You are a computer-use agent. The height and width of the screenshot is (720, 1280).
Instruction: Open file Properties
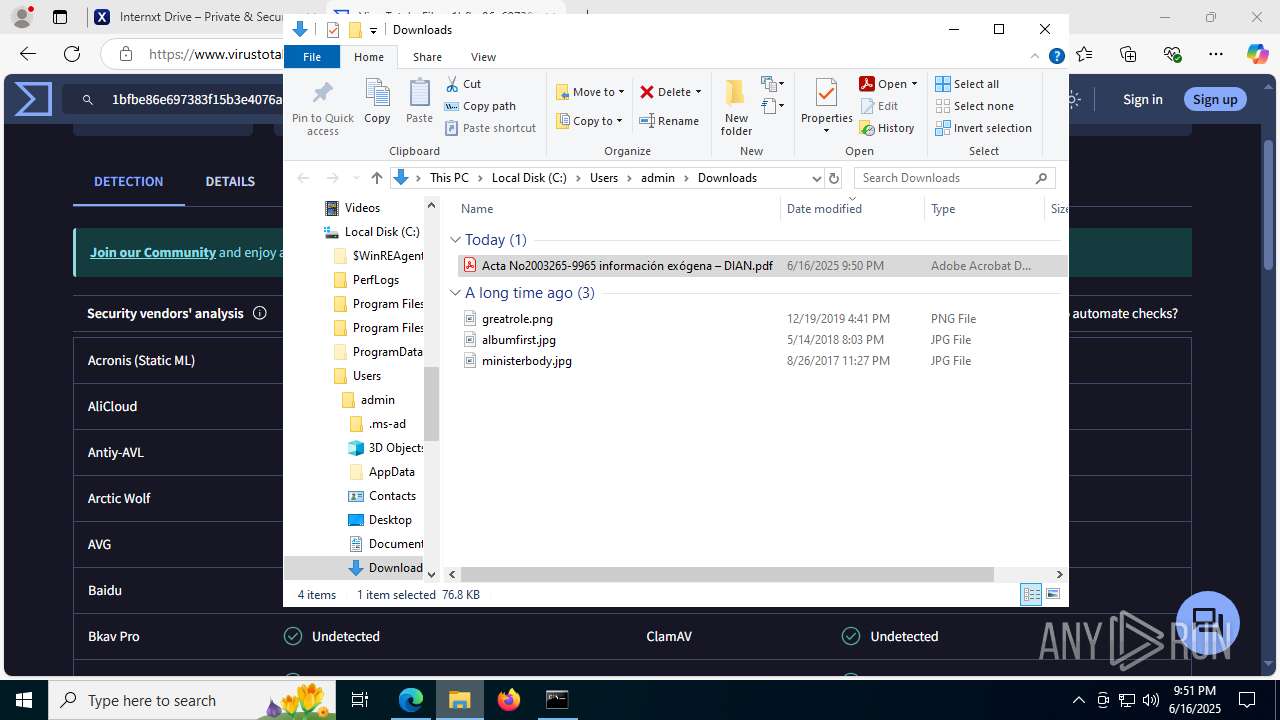coord(826,107)
